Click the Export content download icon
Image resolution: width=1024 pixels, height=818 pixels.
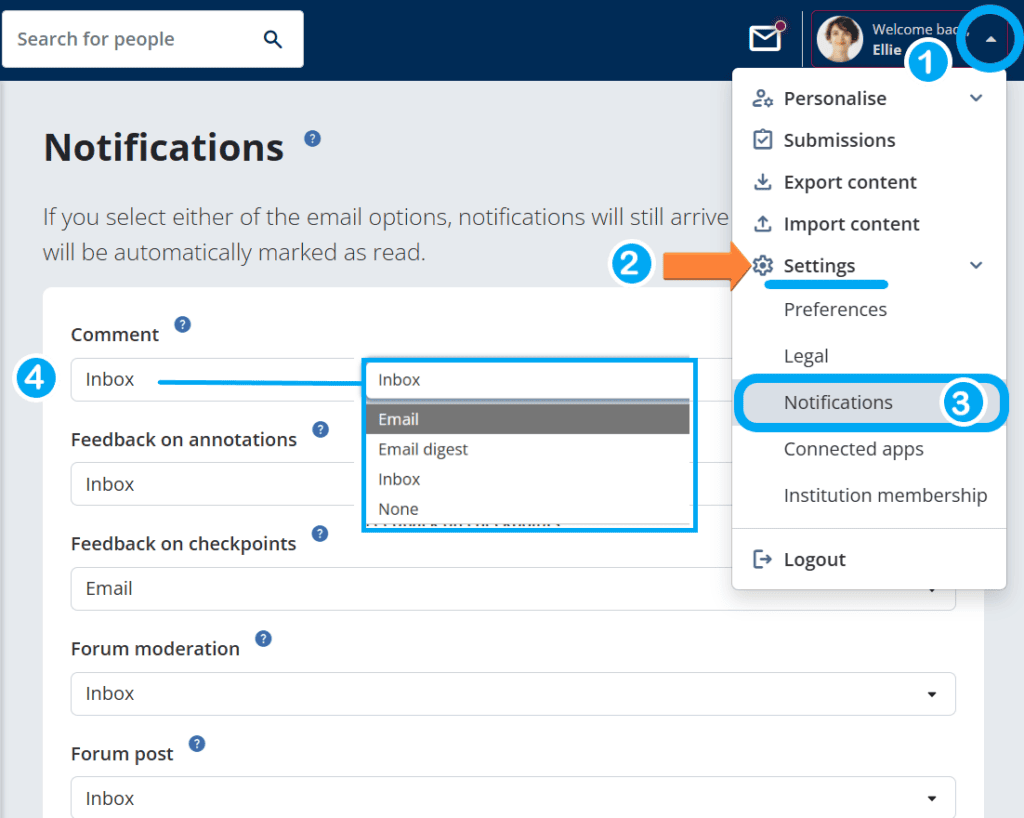coord(762,181)
